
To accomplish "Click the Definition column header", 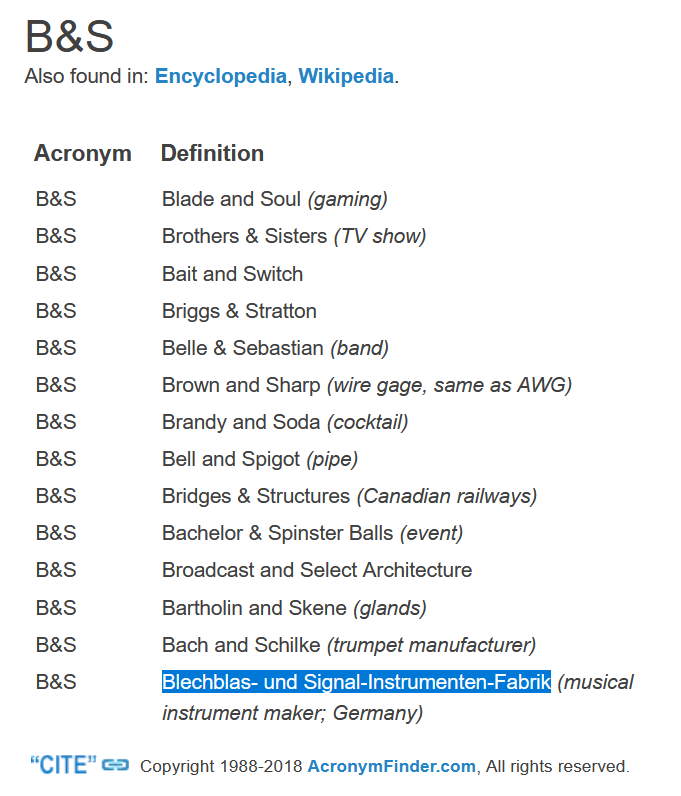I will coord(212,153).
